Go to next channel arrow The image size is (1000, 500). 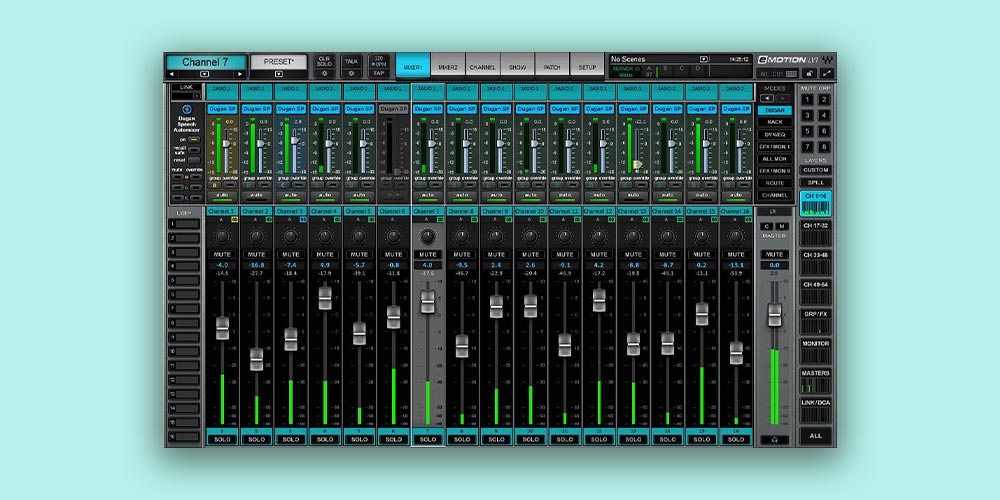[241, 74]
